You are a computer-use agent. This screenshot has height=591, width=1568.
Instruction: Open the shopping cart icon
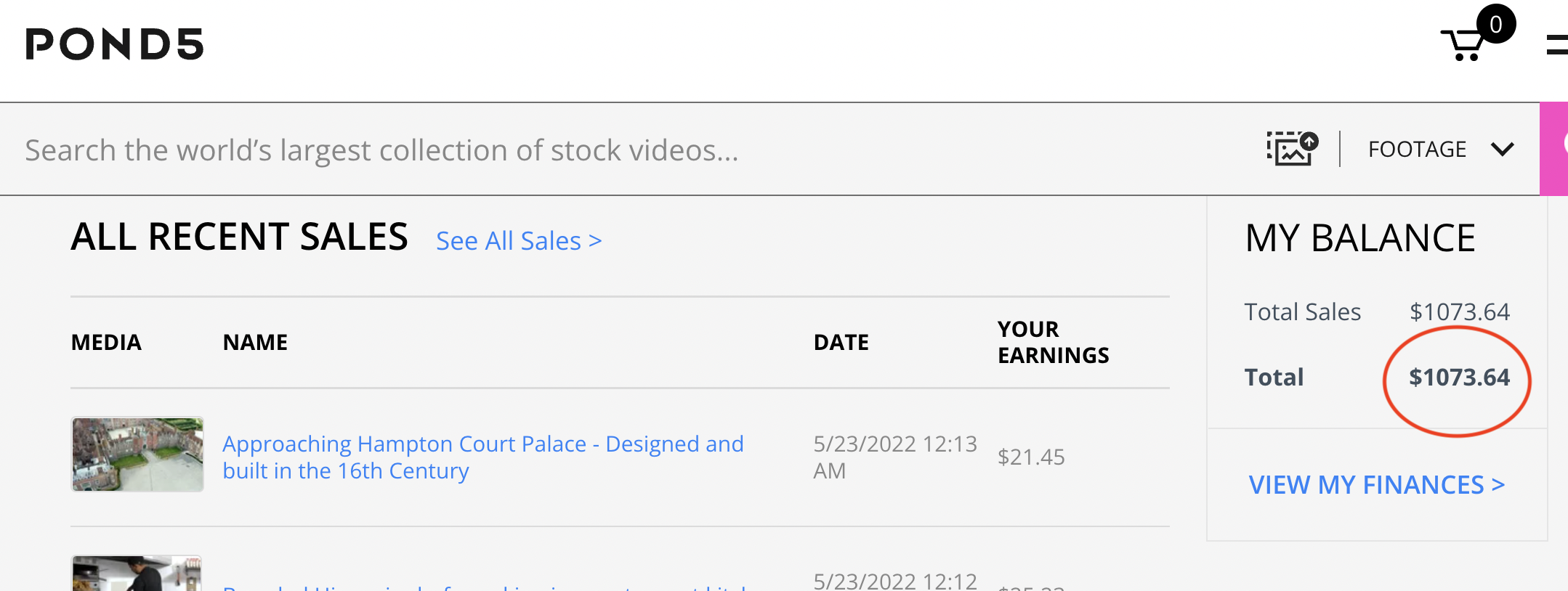[x=1463, y=45]
